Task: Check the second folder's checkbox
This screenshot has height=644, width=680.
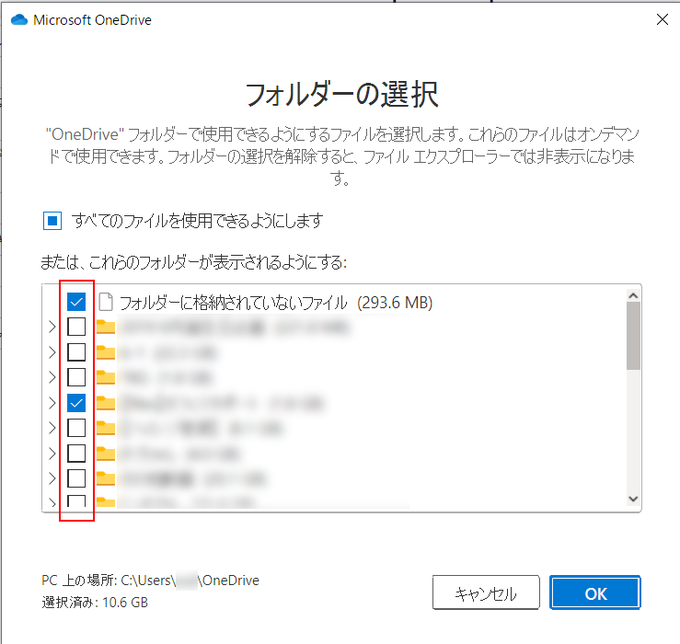Action: (76, 352)
